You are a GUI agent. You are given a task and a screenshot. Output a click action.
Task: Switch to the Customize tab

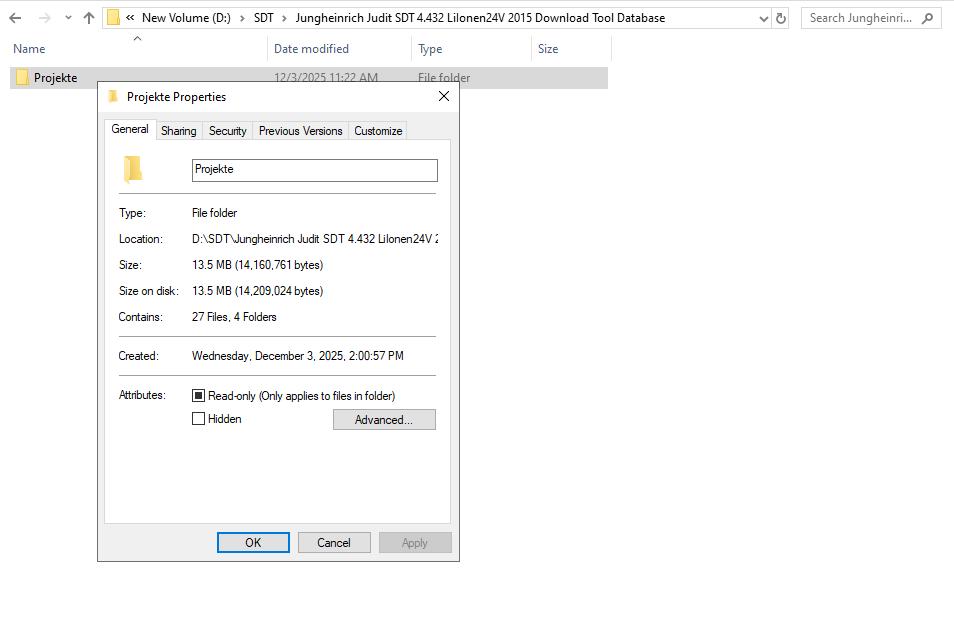point(378,131)
